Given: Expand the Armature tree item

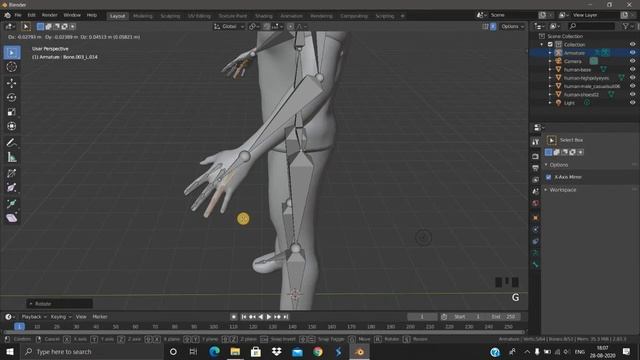Looking at the screenshot, I should click(550, 53).
